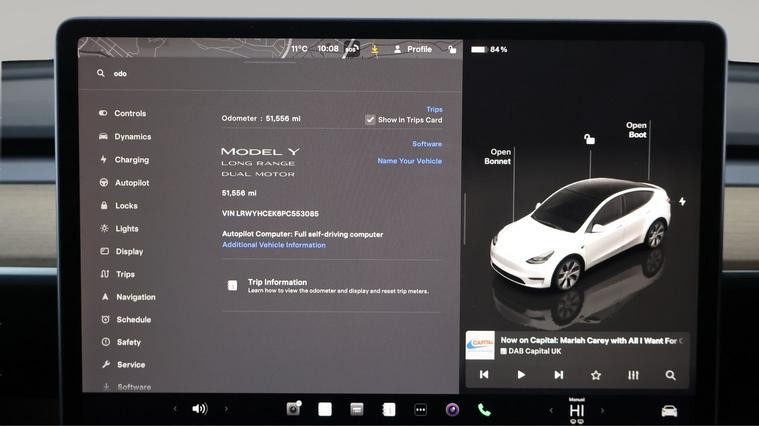Open the audio equalizer settings icon
This screenshot has height=426, width=759.
633,375
